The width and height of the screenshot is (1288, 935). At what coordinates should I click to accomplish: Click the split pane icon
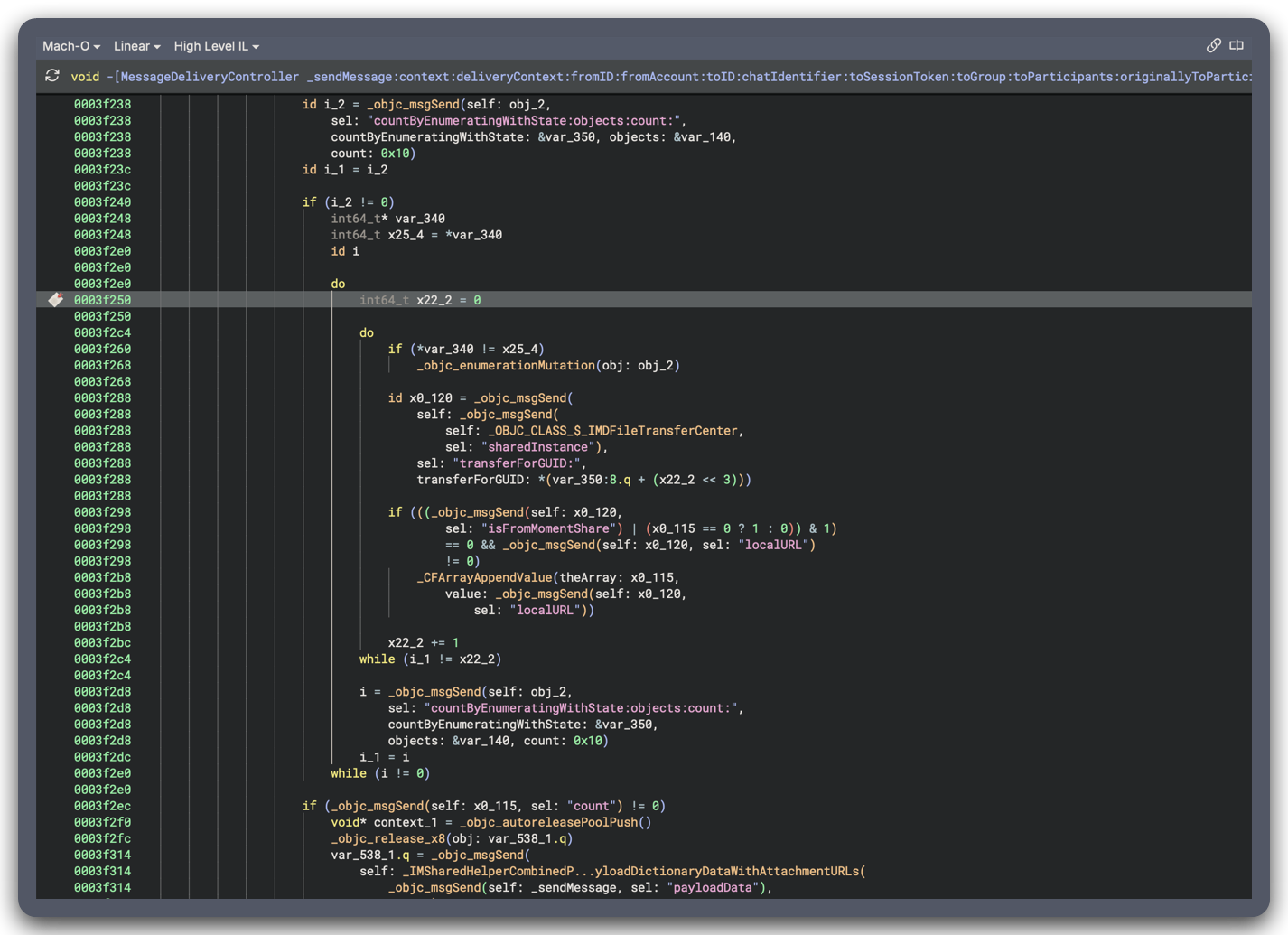1237,45
